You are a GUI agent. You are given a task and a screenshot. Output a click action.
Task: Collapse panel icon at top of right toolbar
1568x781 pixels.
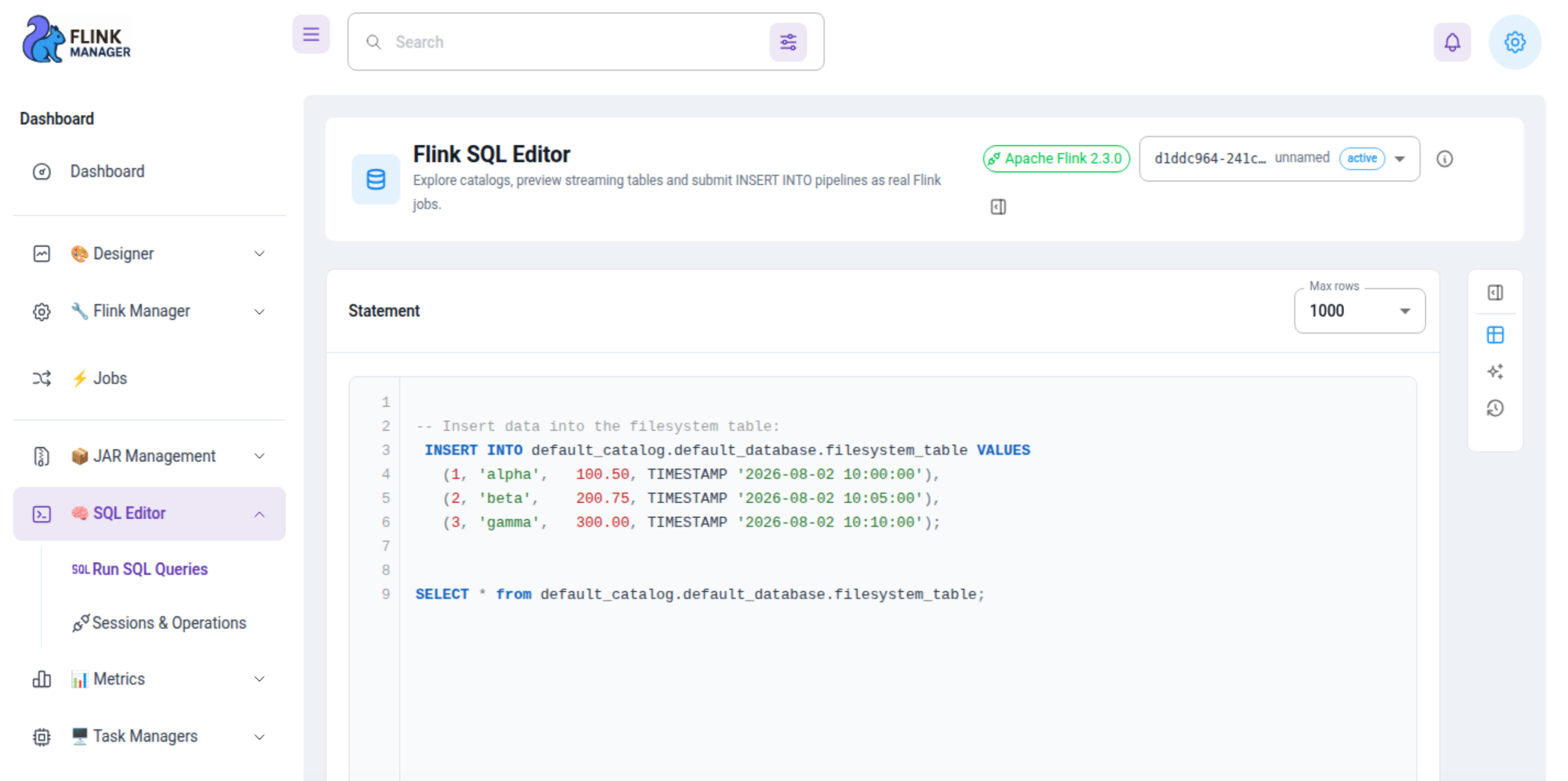1495,293
